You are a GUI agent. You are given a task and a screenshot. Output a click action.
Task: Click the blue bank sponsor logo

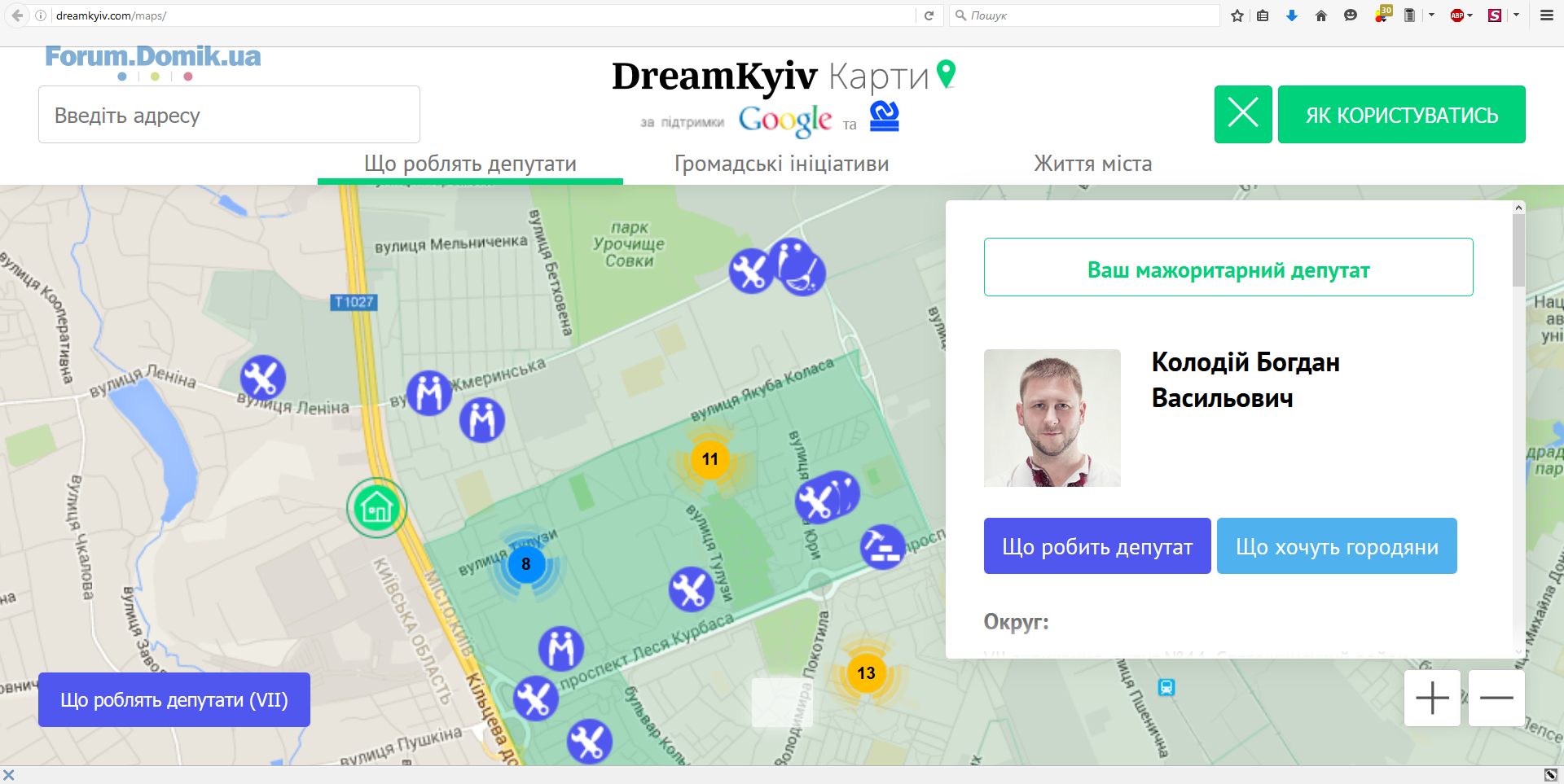(885, 116)
